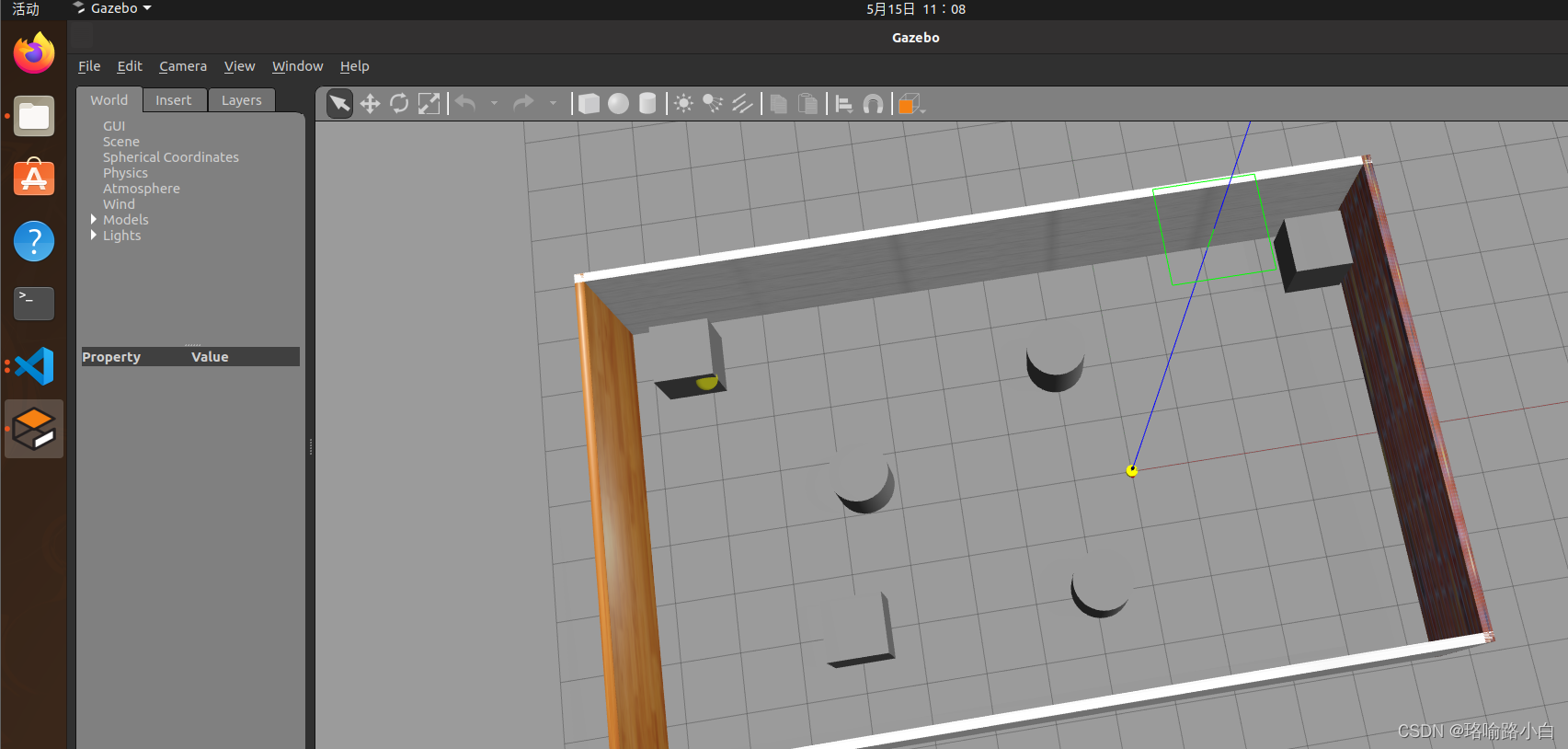This screenshot has height=749, width=1568.
Task: Insert a cylinder shape
Action: point(647,103)
